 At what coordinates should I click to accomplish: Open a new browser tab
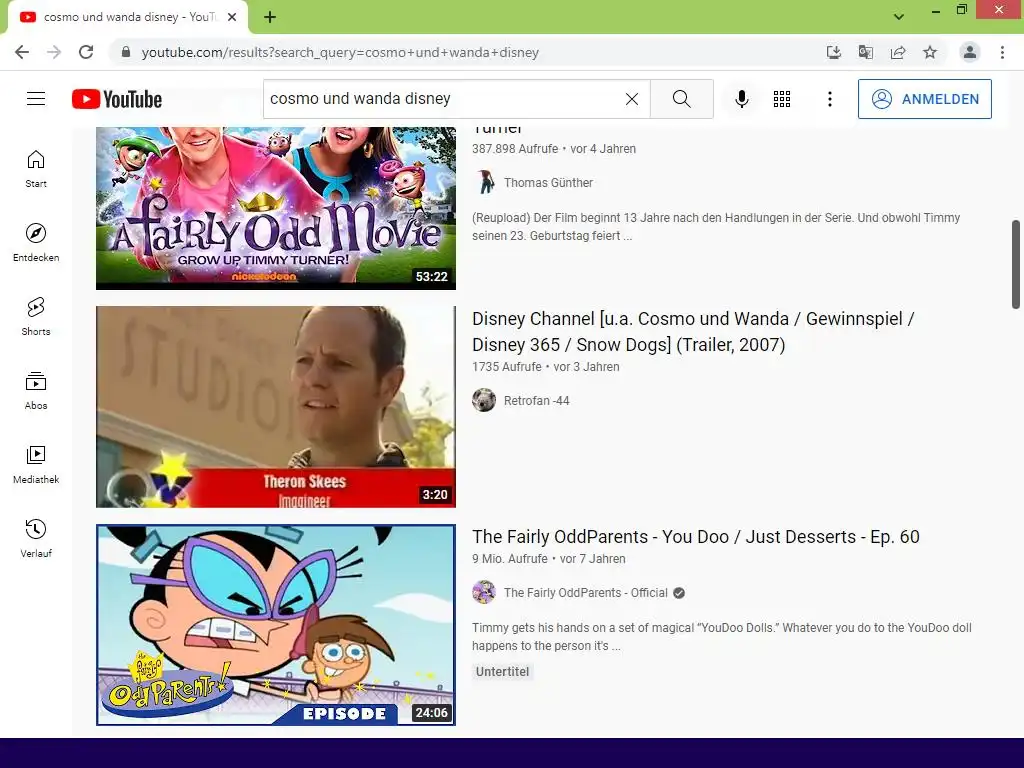270,17
